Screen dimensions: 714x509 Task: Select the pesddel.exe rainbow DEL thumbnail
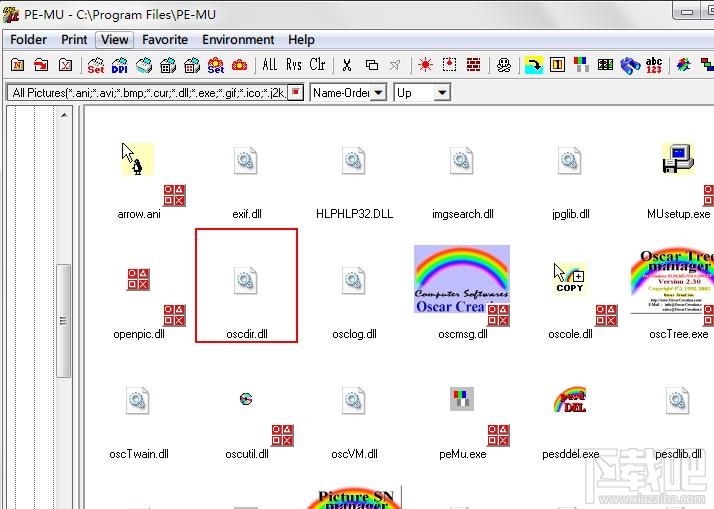pos(570,400)
